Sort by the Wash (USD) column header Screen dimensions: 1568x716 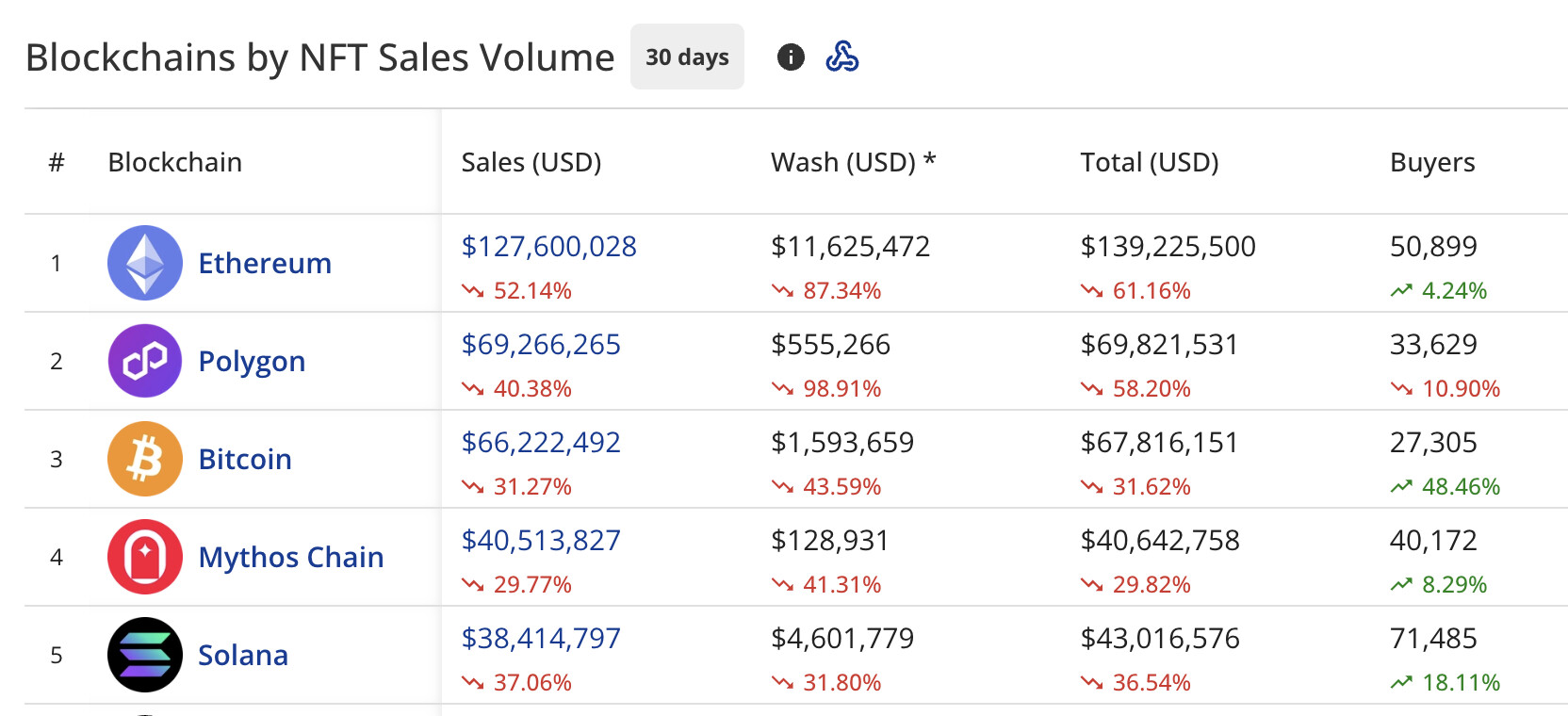pyautogui.click(x=854, y=163)
